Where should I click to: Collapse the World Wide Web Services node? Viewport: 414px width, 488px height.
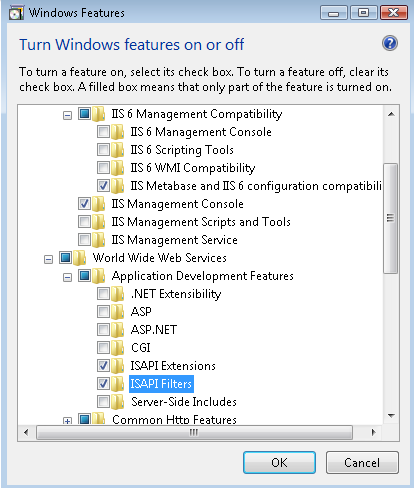tap(48, 260)
